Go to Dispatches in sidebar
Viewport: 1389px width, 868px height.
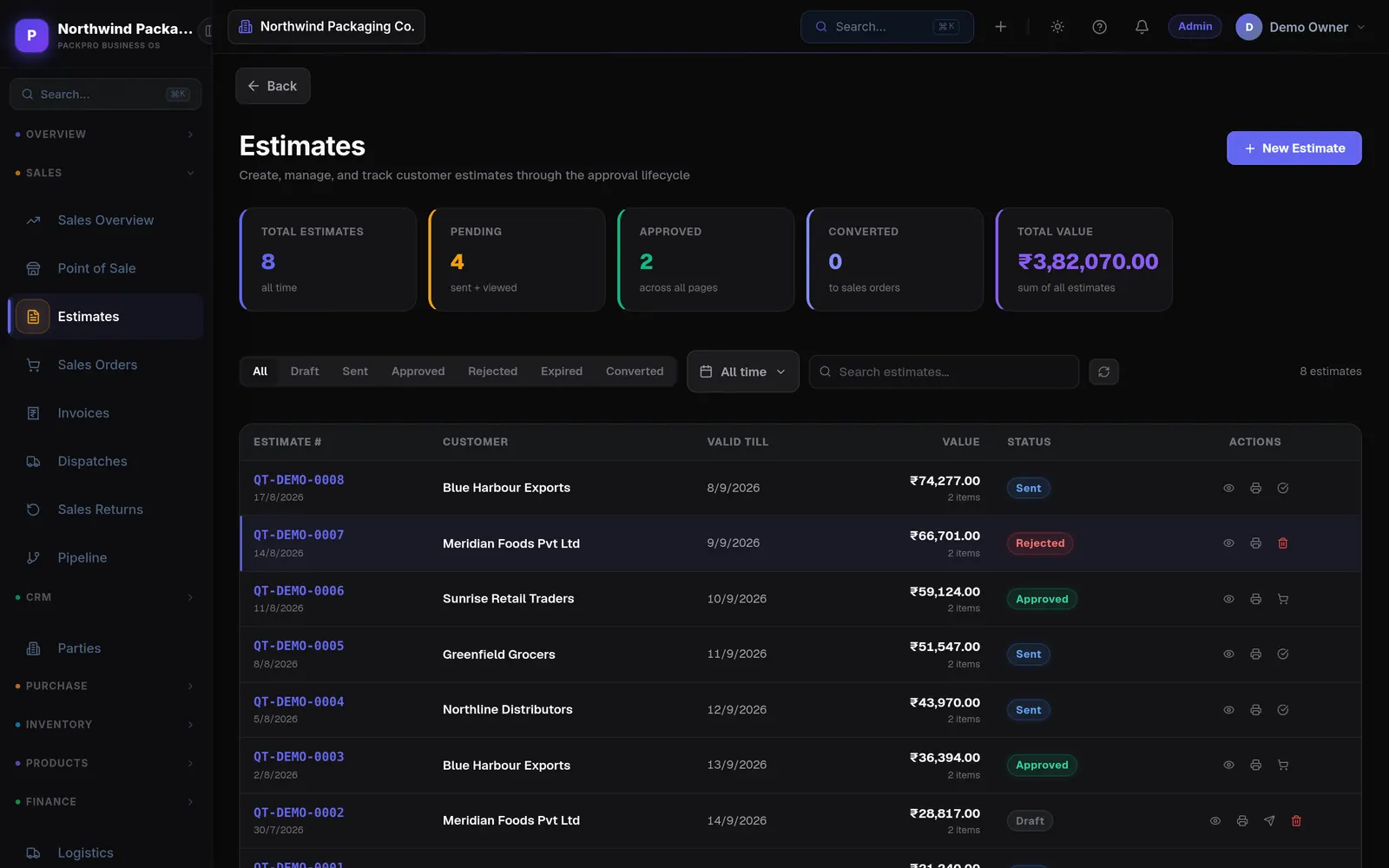(x=106, y=461)
